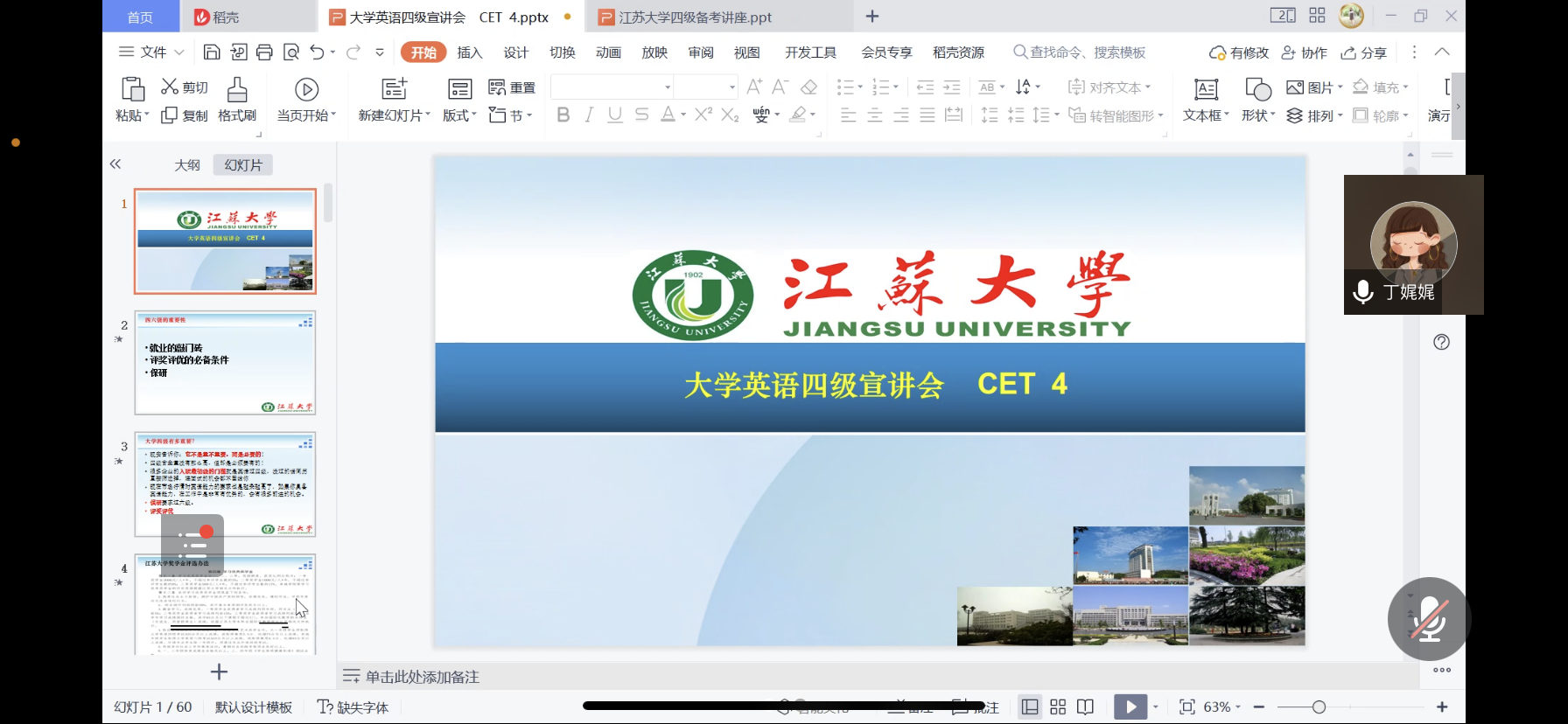1568x724 pixels.
Task: Click the Share (分享) button
Action: click(1364, 52)
